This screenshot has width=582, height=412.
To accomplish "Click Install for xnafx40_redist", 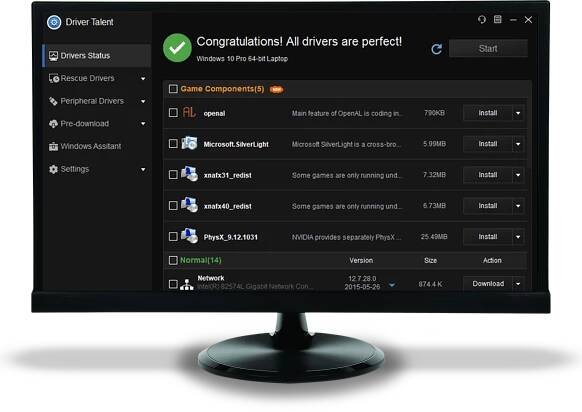I will [488, 206].
